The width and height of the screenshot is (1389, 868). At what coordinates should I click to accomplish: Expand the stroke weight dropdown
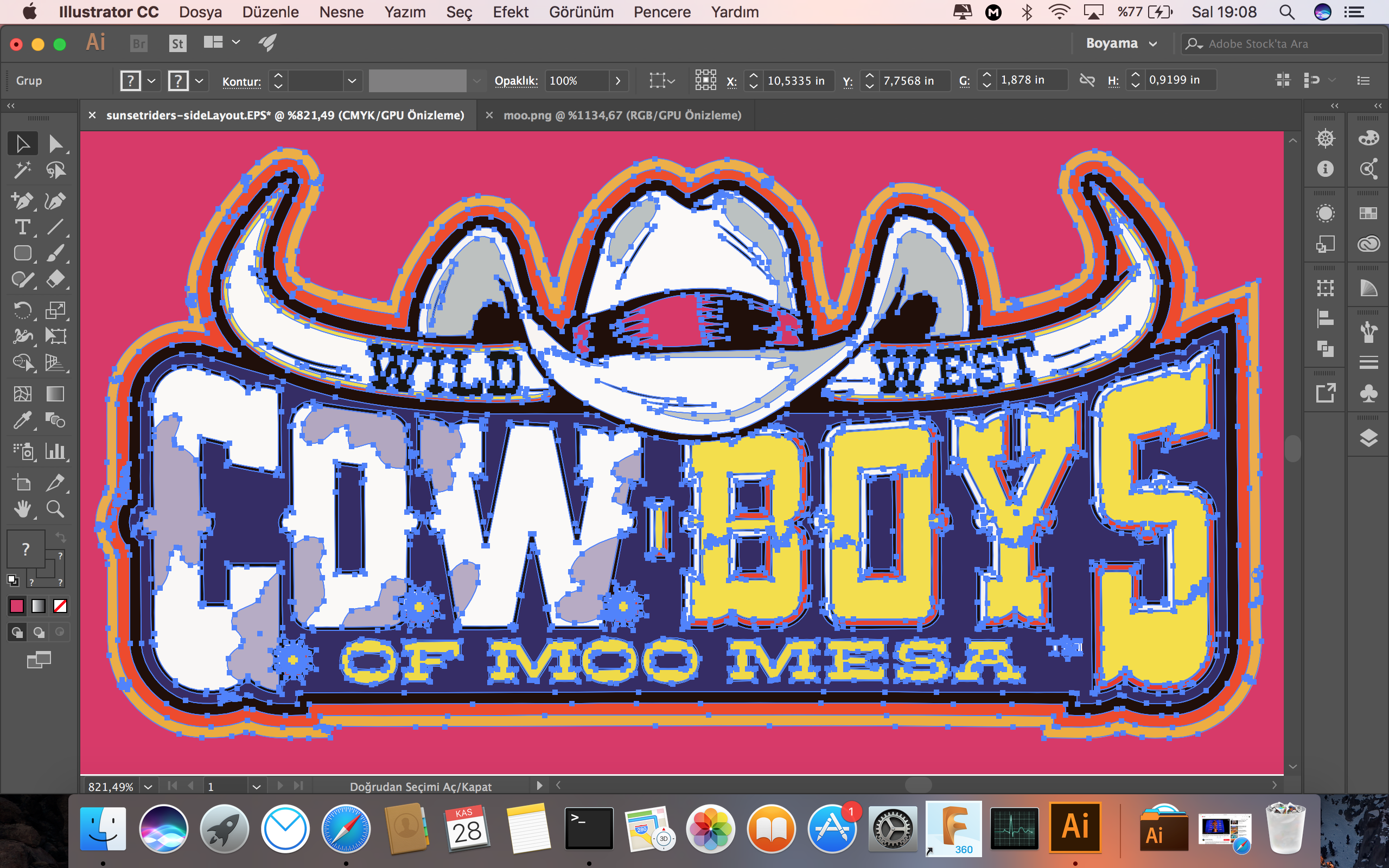point(353,81)
